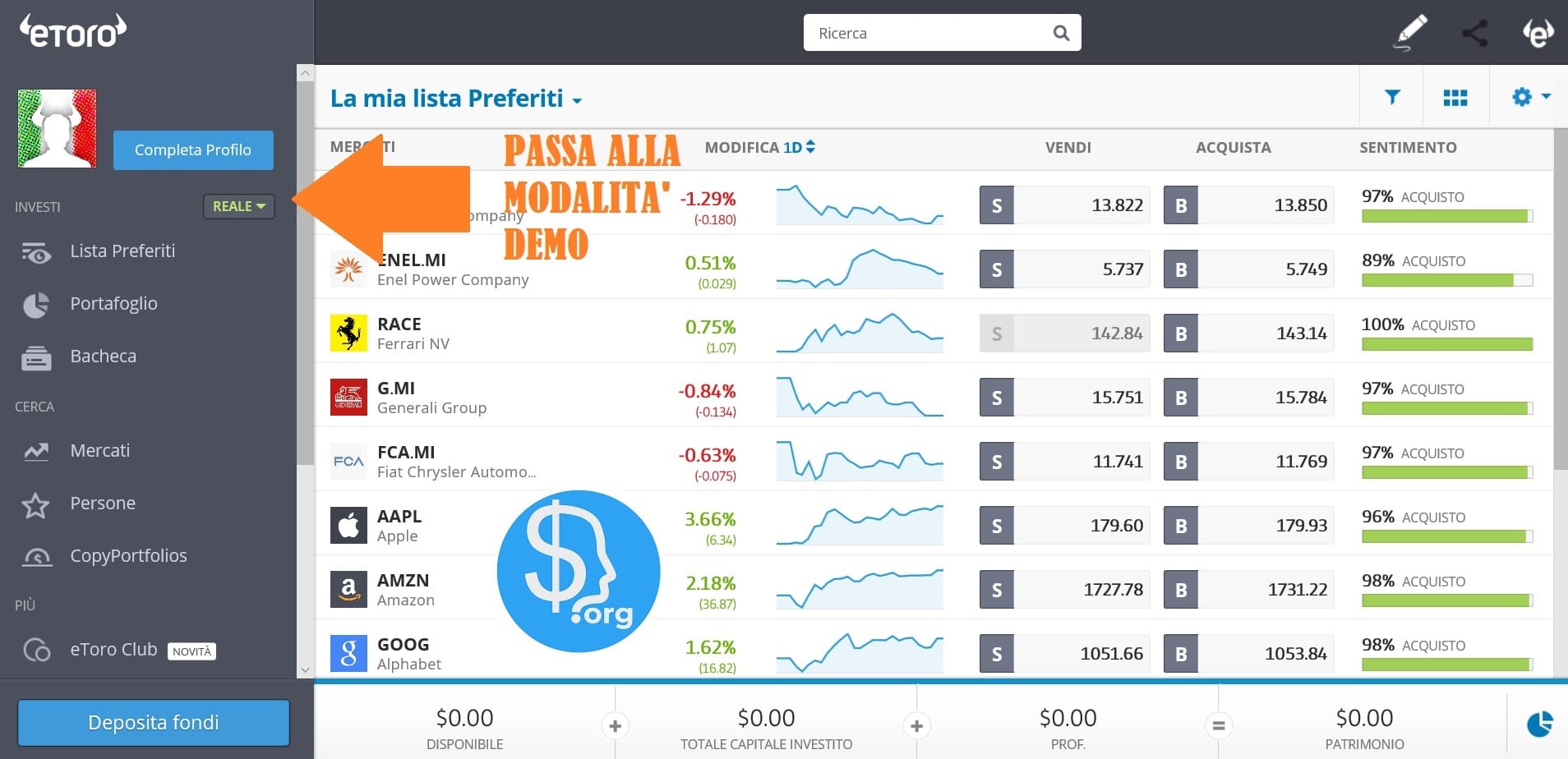Click the $0.00 PATRIMONIO value
1568x759 pixels.
tap(1364, 718)
